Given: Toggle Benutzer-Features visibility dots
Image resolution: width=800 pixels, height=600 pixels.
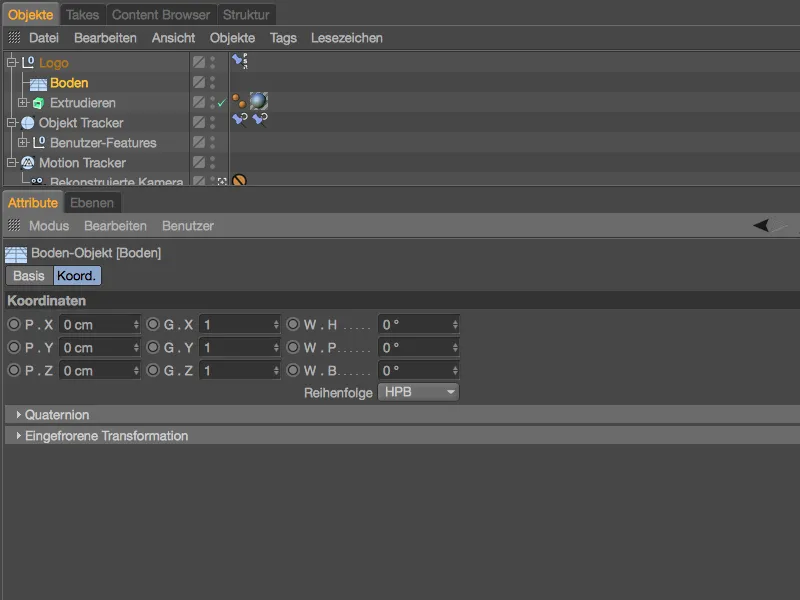Looking at the screenshot, I should tap(213, 142).
